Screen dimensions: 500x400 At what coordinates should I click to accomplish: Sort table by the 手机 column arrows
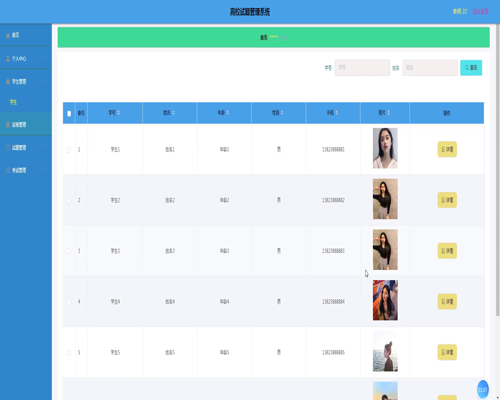tap(337, 113)
